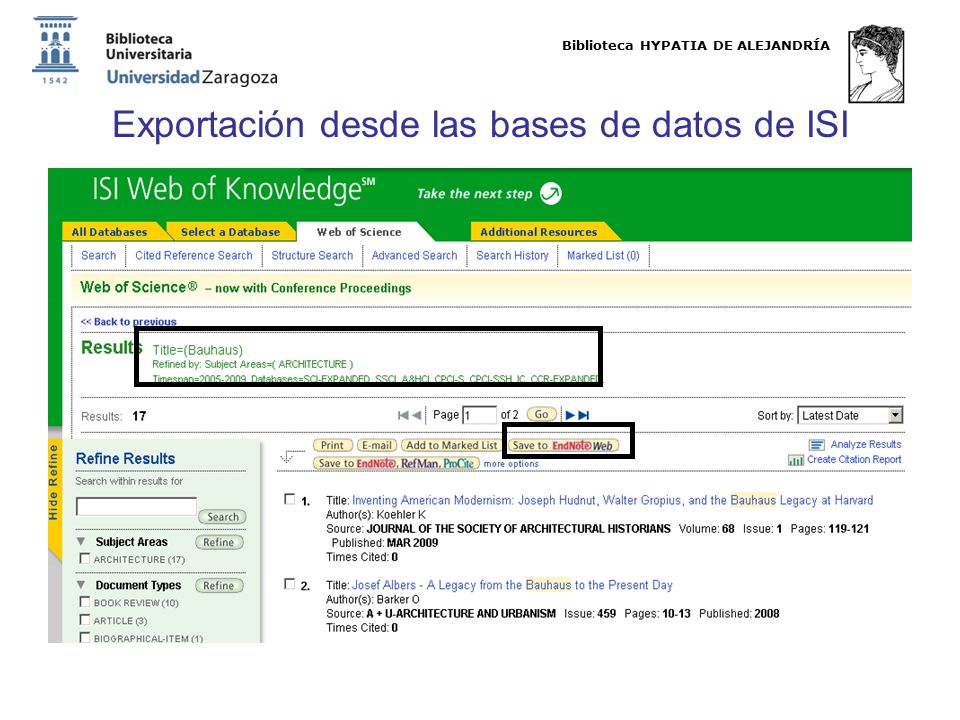Tick the BOOK REVIEW (10) checkbox
The width and height of the screenshot is (960, 720).
pyautogui.click(x=85, y=602)
